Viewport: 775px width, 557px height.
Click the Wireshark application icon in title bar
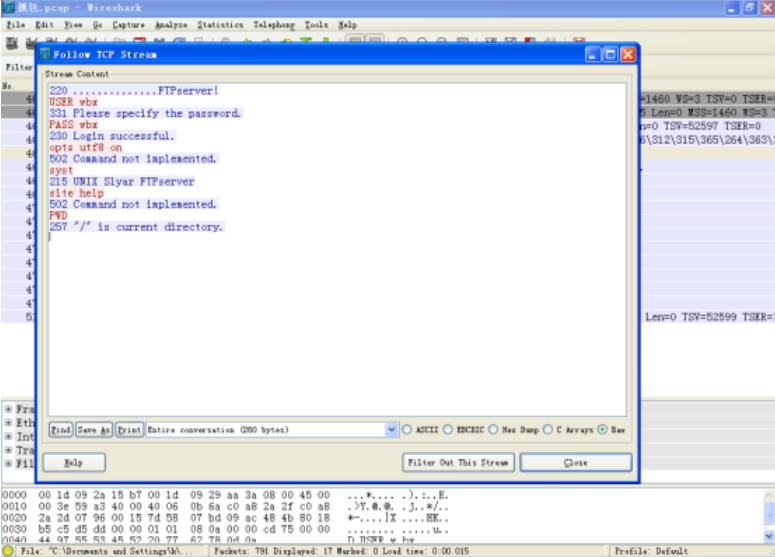[8, 7]
